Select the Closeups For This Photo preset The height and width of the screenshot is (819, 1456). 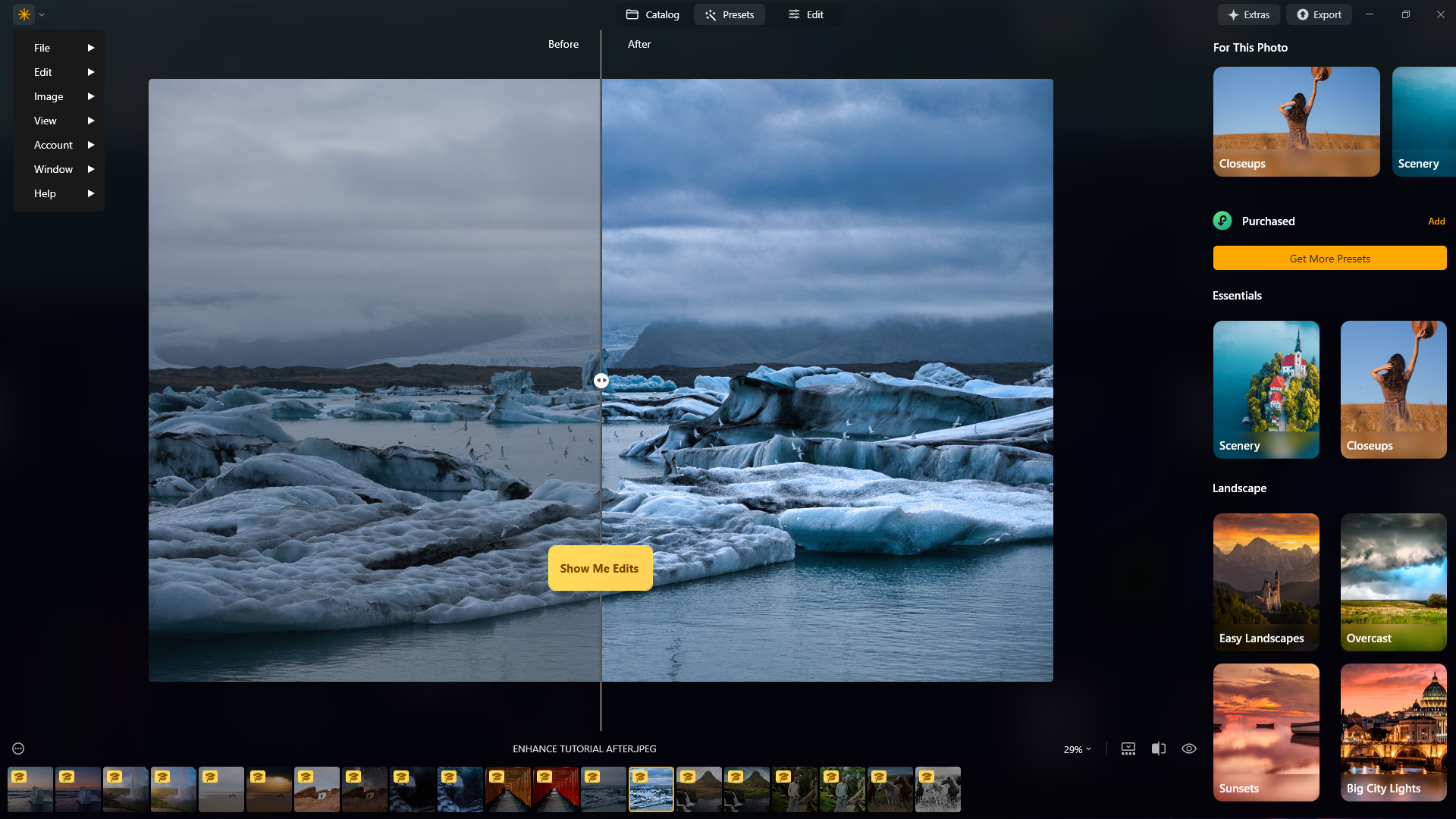coord(1296,121)
